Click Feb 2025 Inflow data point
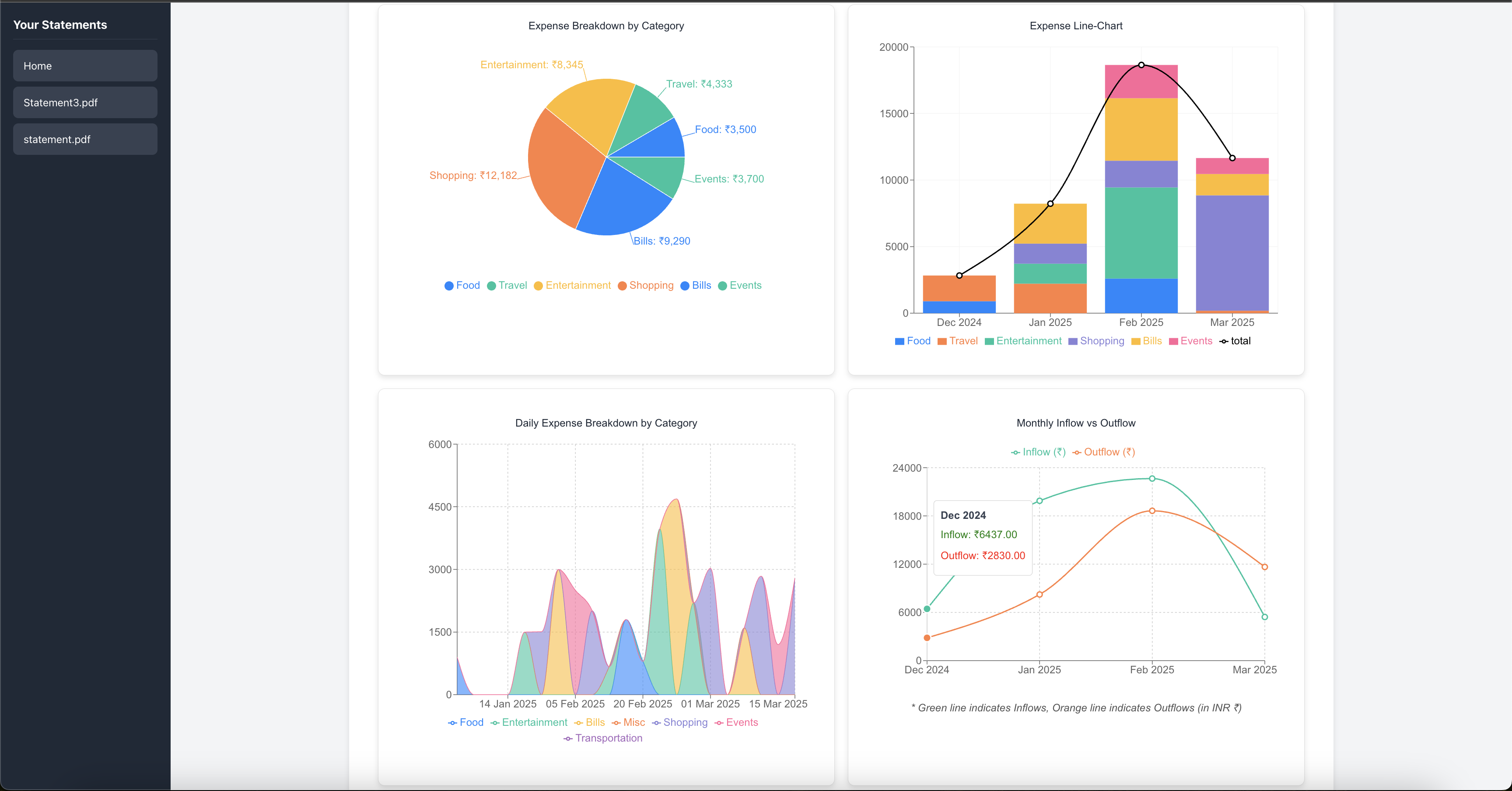This screenshot has width=1512, height=791. tap(1152, 478)
